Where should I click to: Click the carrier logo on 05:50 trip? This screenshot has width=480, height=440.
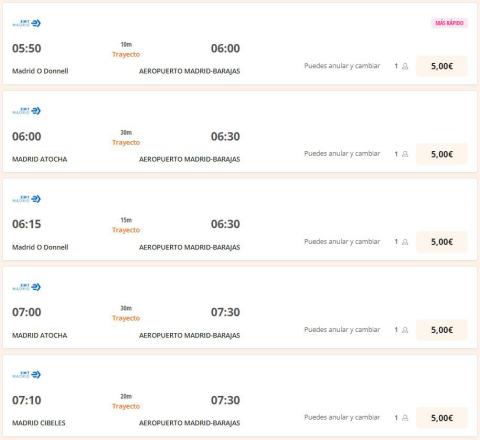click(26, 23)
